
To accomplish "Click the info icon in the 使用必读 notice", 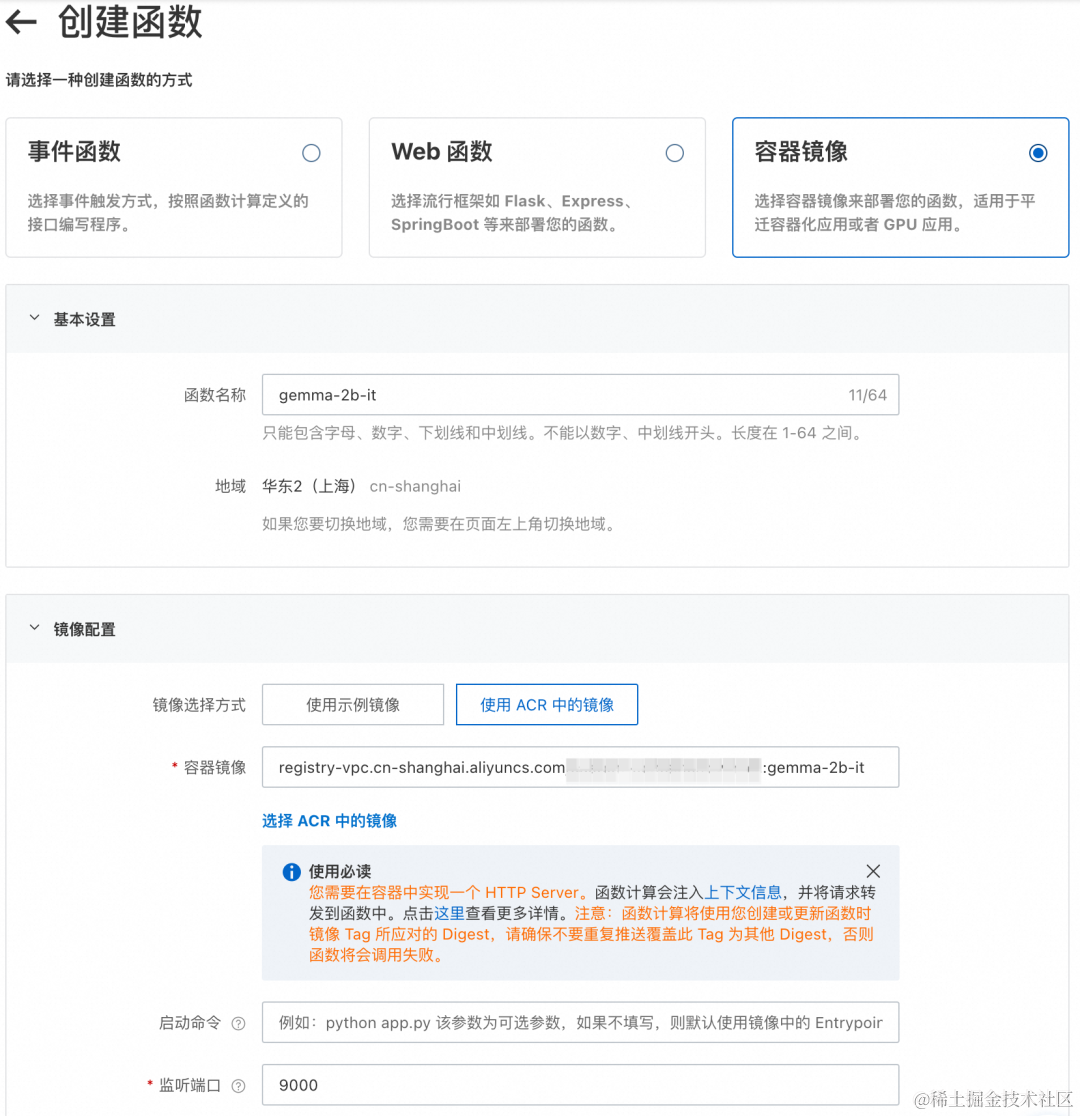I will coord(290,871).
